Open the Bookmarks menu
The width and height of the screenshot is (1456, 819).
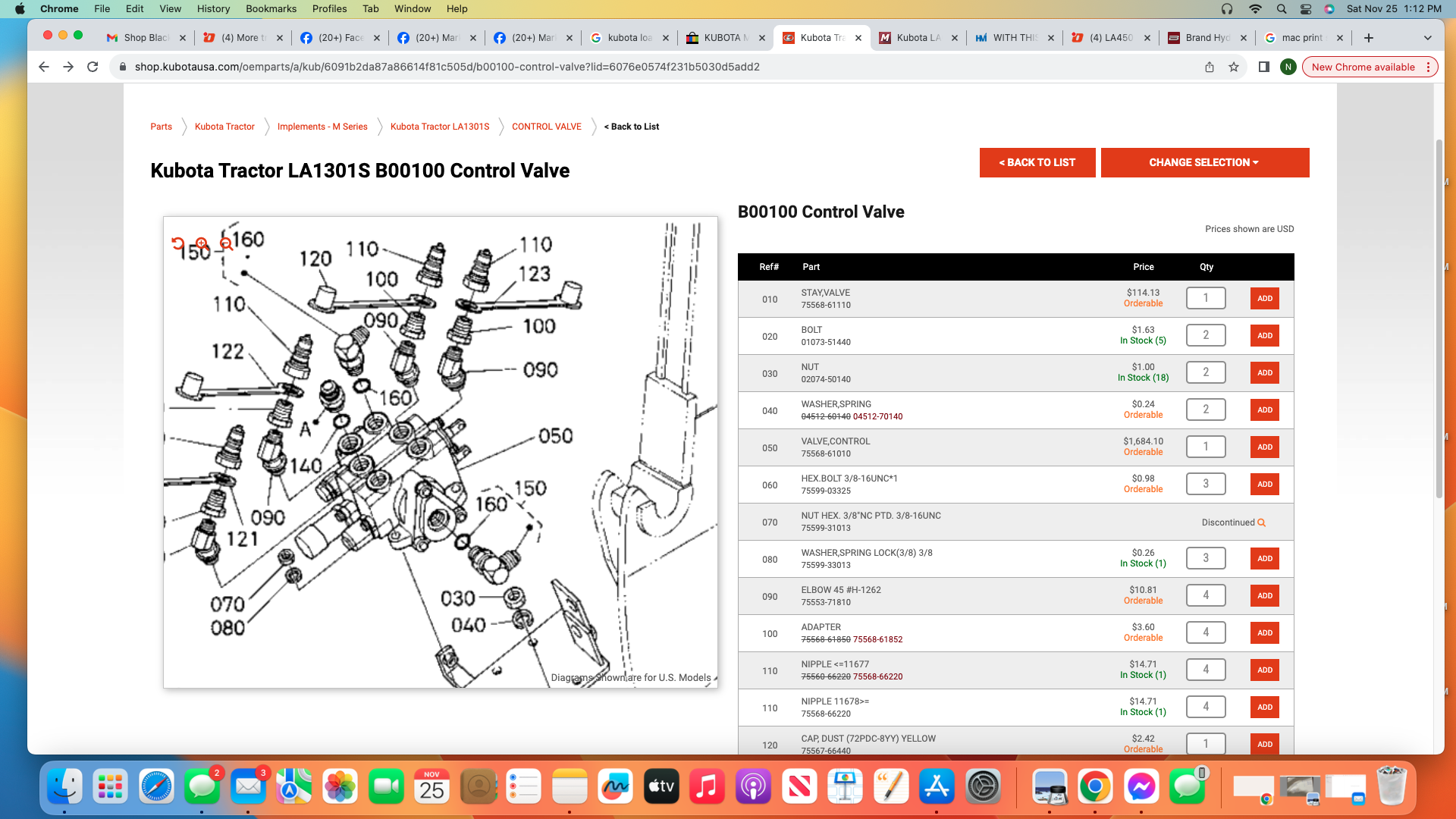click(271, 9)
